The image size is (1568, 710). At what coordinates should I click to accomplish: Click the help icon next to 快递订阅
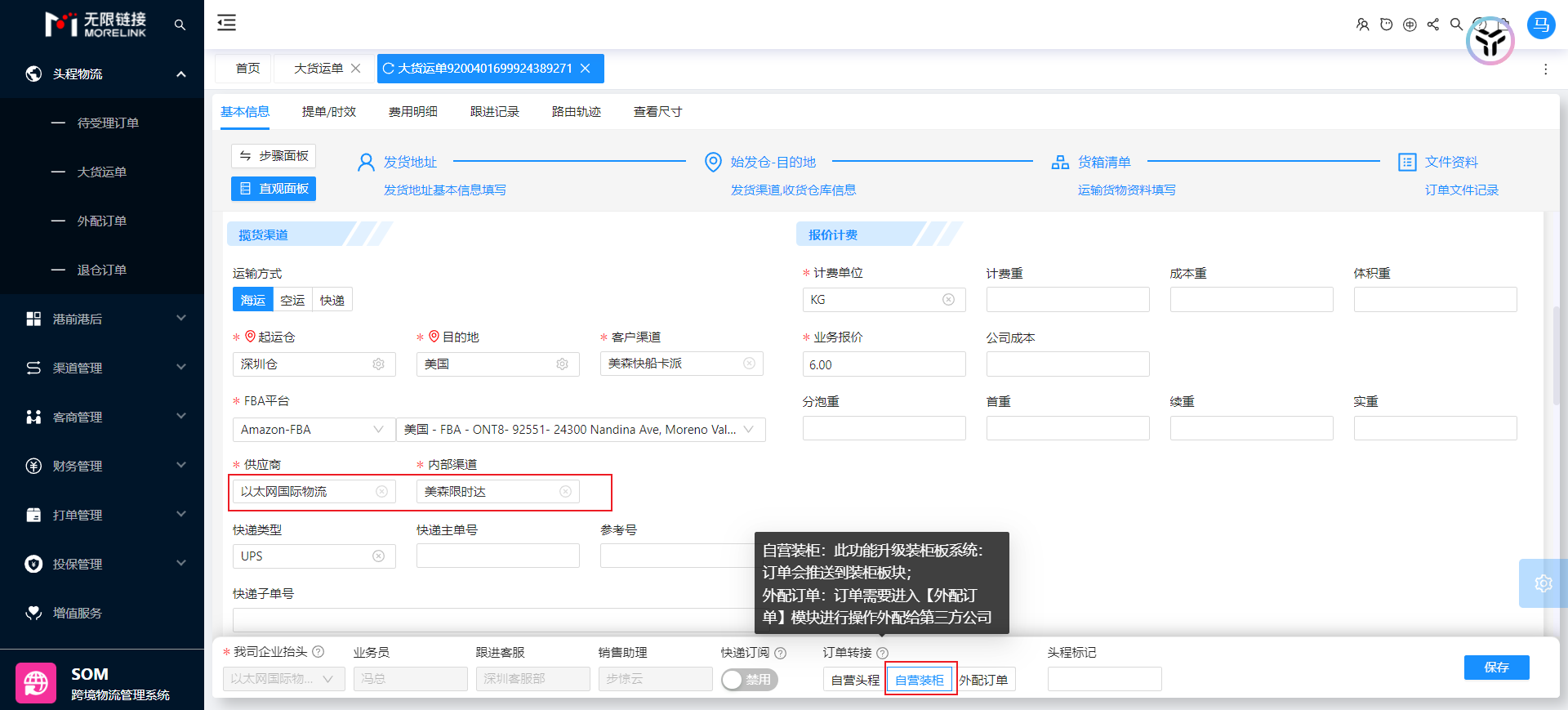click(780, 653)
